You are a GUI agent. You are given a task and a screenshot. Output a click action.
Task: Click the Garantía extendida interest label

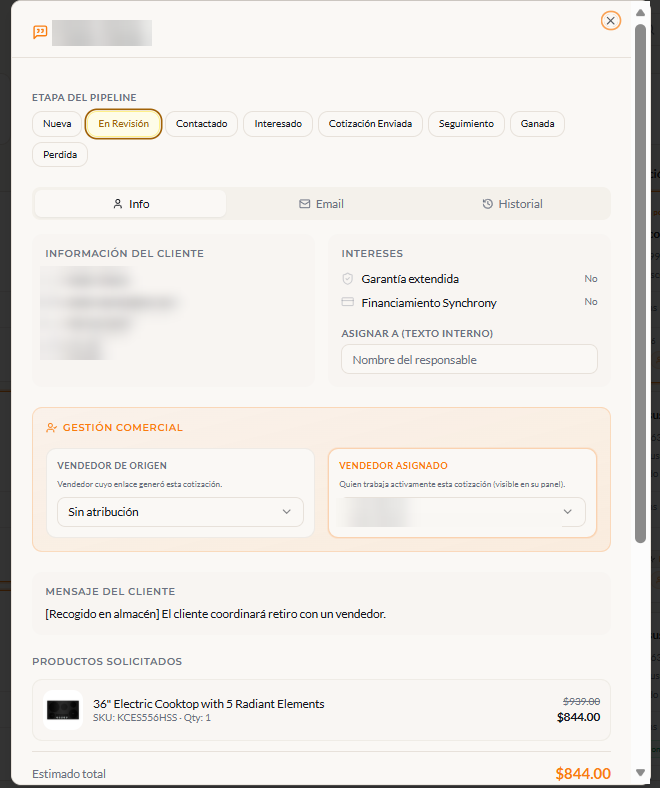point(410,279)
